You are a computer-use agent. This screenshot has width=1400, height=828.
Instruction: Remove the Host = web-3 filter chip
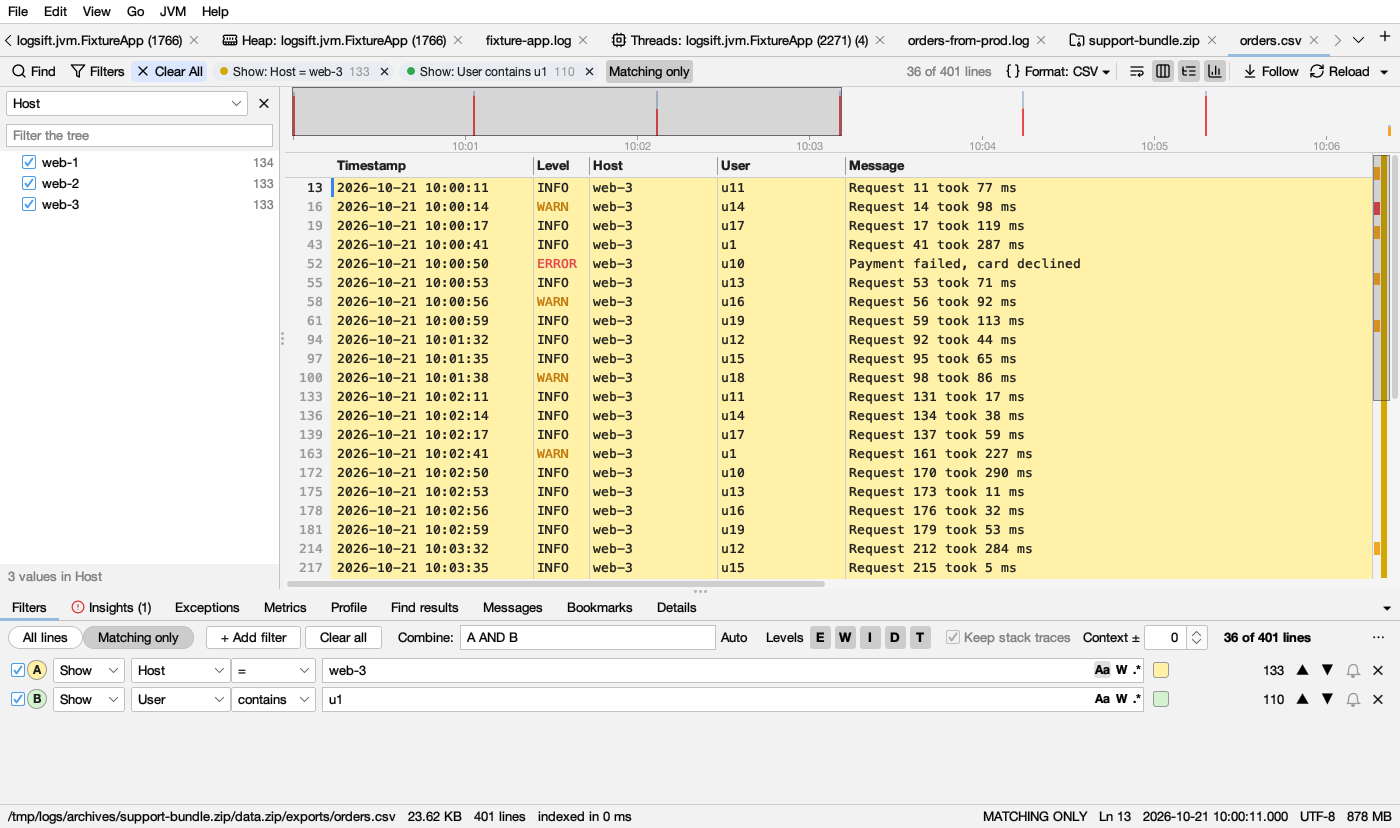pos(385,71)
